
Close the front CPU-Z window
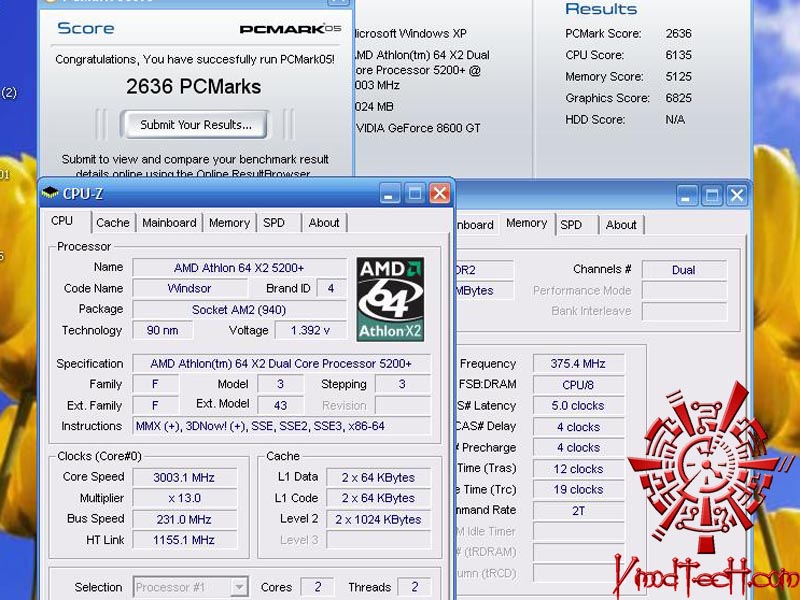click(x=440, y=193)
